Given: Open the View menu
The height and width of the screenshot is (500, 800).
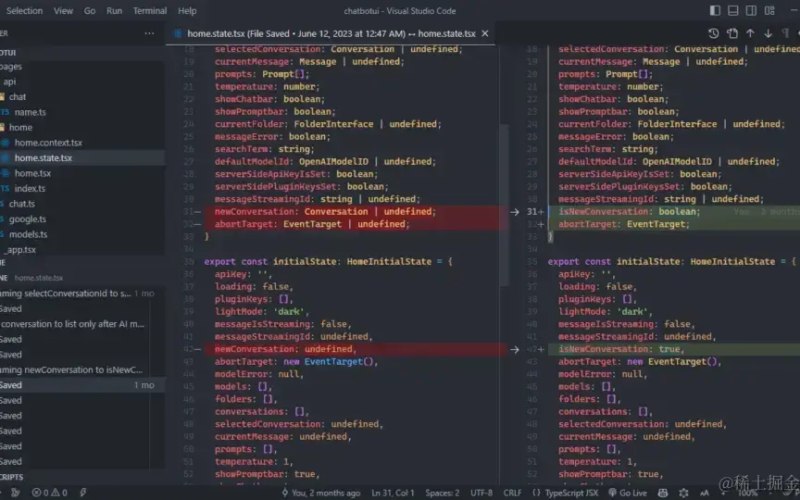Looking at the screenshot, I should click(x=63, y=10).
